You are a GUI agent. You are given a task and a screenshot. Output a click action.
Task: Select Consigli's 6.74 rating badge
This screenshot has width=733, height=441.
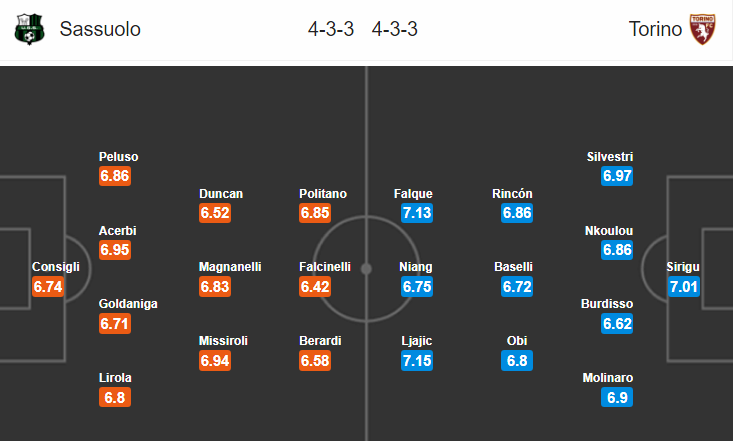48,287
